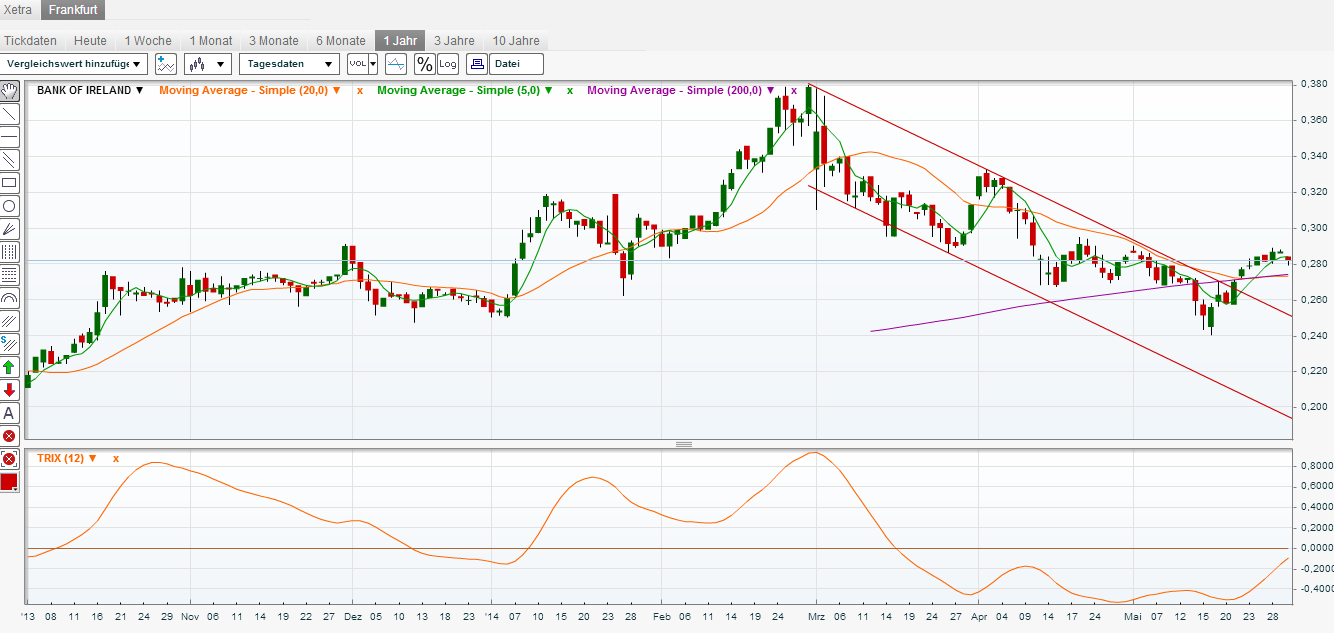The height and width of the screenshot is (633, 1334).
Task: Toggle percent scale with the % button
Action: pyautogui.click(x=424, y=63)
